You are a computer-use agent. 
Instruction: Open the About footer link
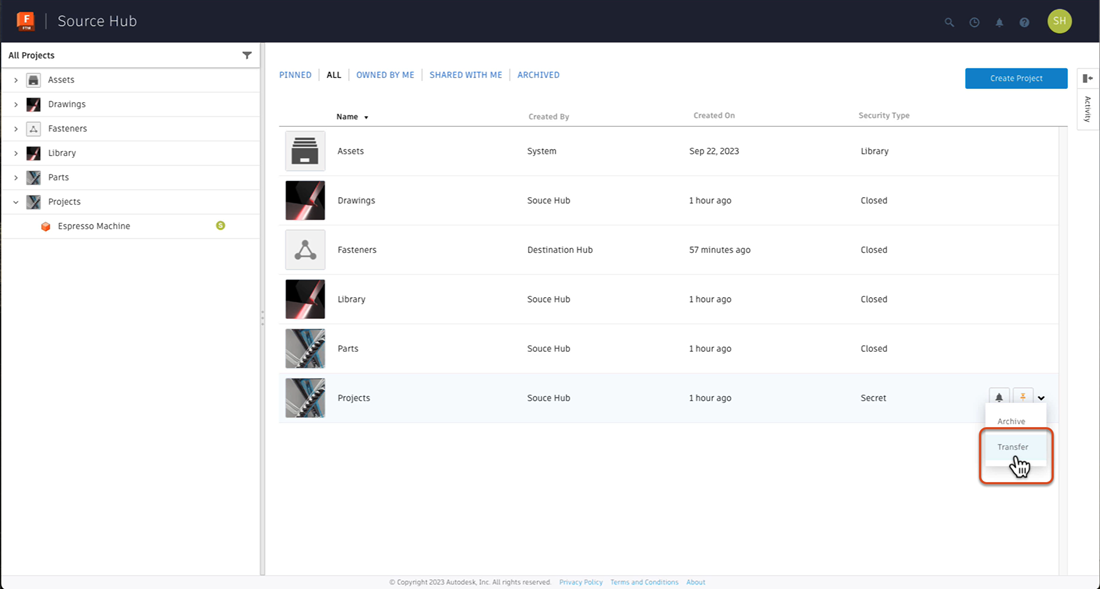pyautogui.click(x=696, y=582)
